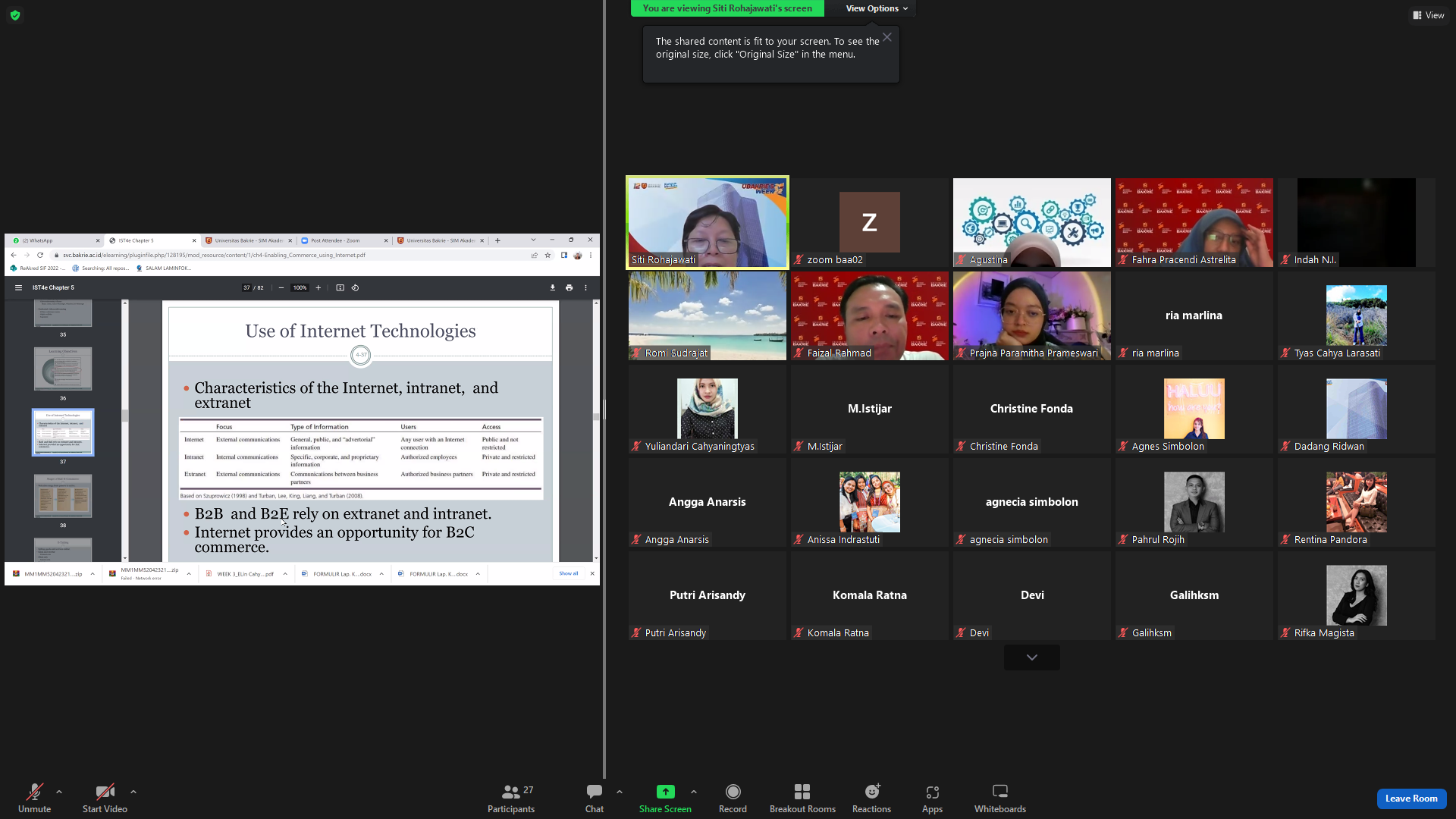Click the PDF zoom in plus in shared screen
The width and height of the screenshot is (1456, 819).
click(x=318, y=288)
